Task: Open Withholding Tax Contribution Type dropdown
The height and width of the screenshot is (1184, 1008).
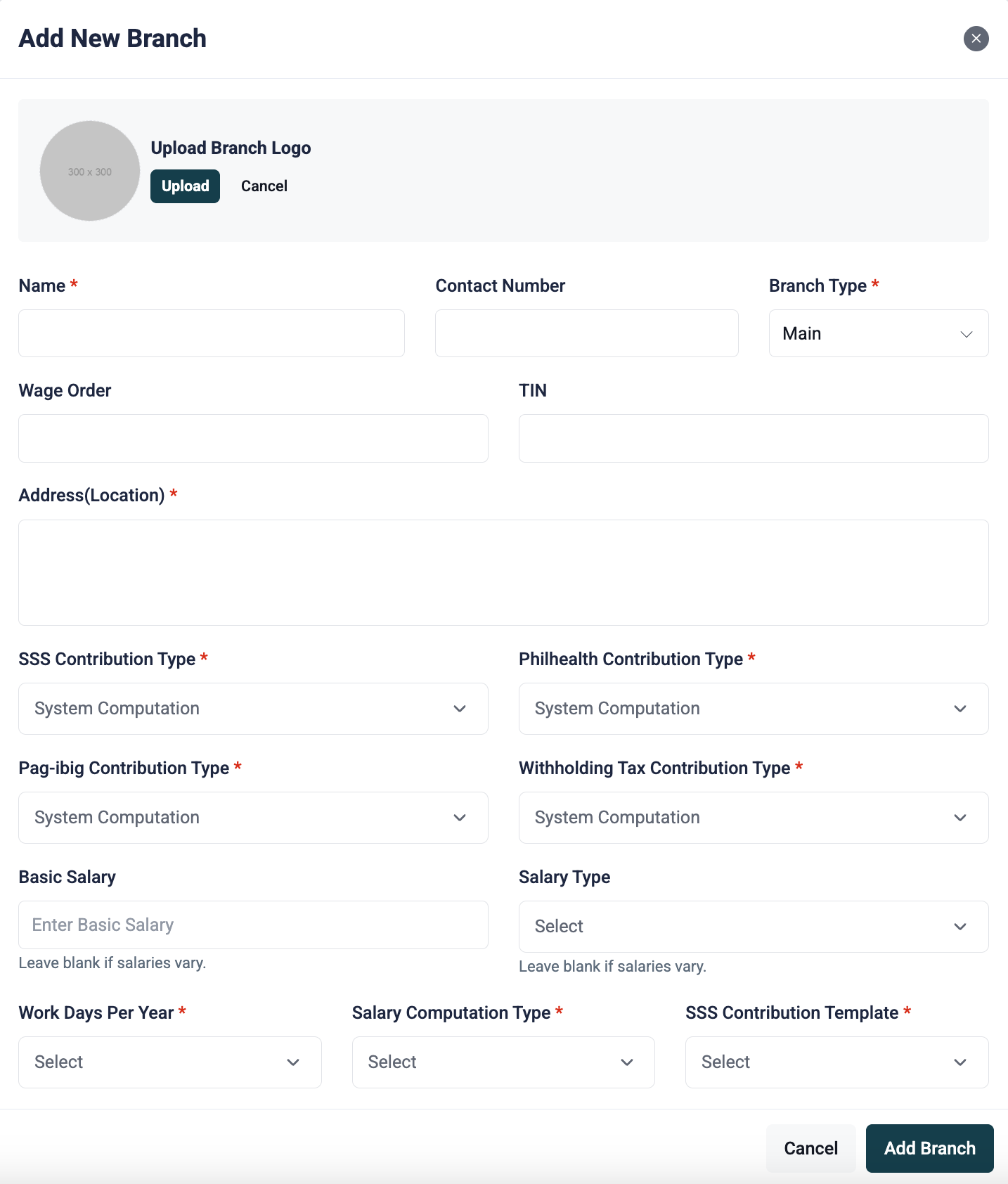Action: pos(753,818)
